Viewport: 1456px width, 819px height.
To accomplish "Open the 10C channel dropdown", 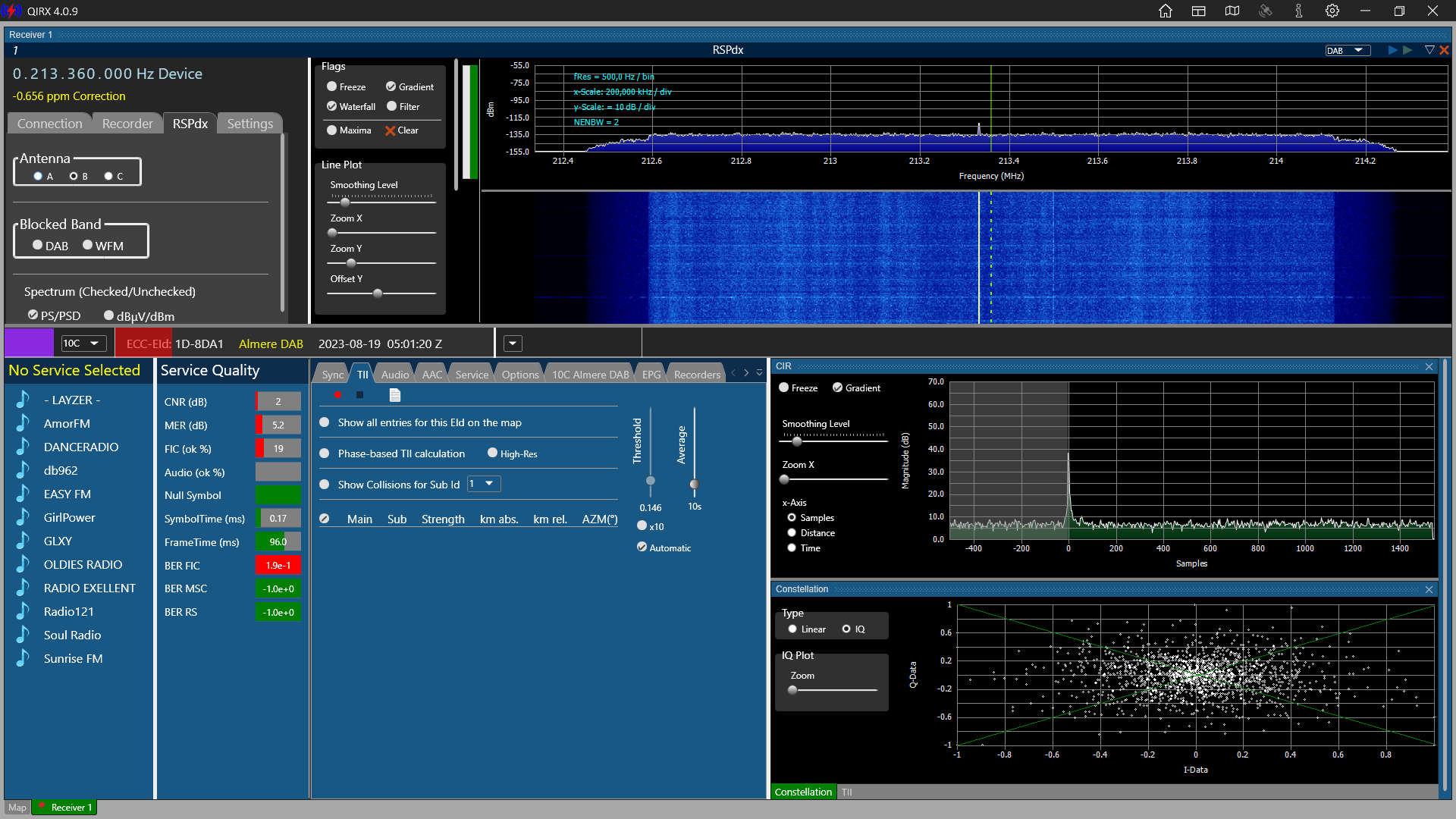I will tap(83, 344).
